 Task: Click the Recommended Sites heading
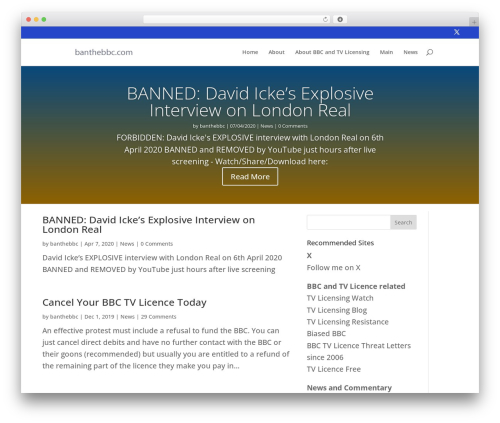click(x=340, y=243)
